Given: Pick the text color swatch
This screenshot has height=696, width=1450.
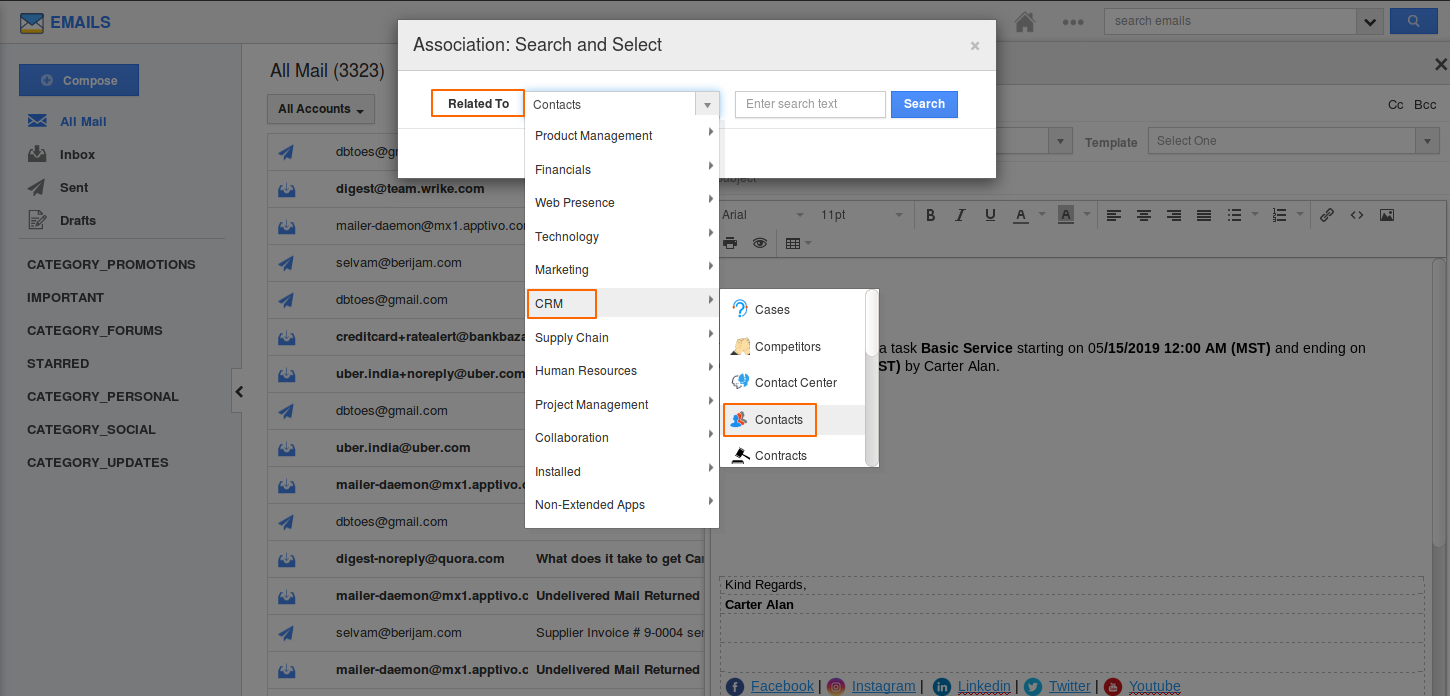Looking at the screenshot, I should click(x=1020, y=215).
